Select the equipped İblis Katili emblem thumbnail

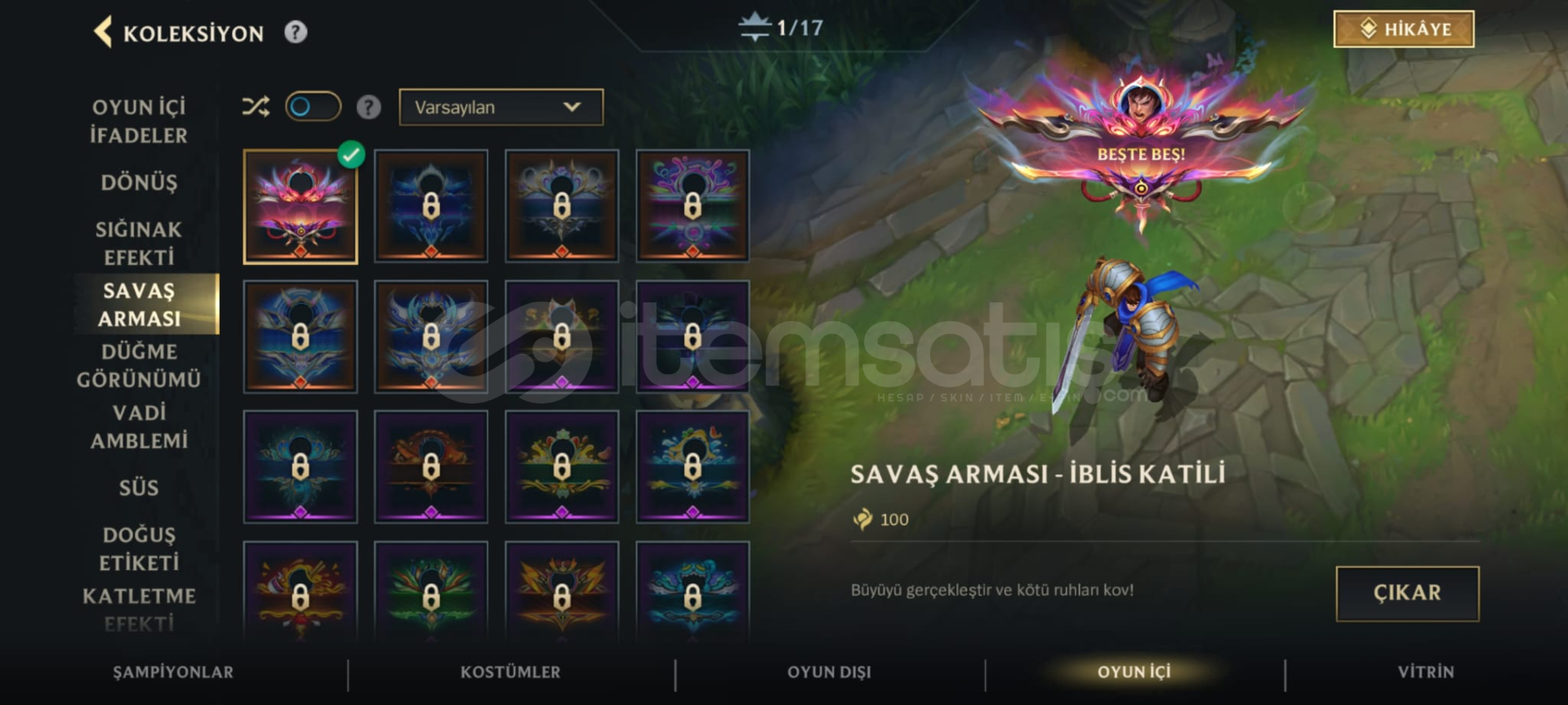(x=301, y=207)
